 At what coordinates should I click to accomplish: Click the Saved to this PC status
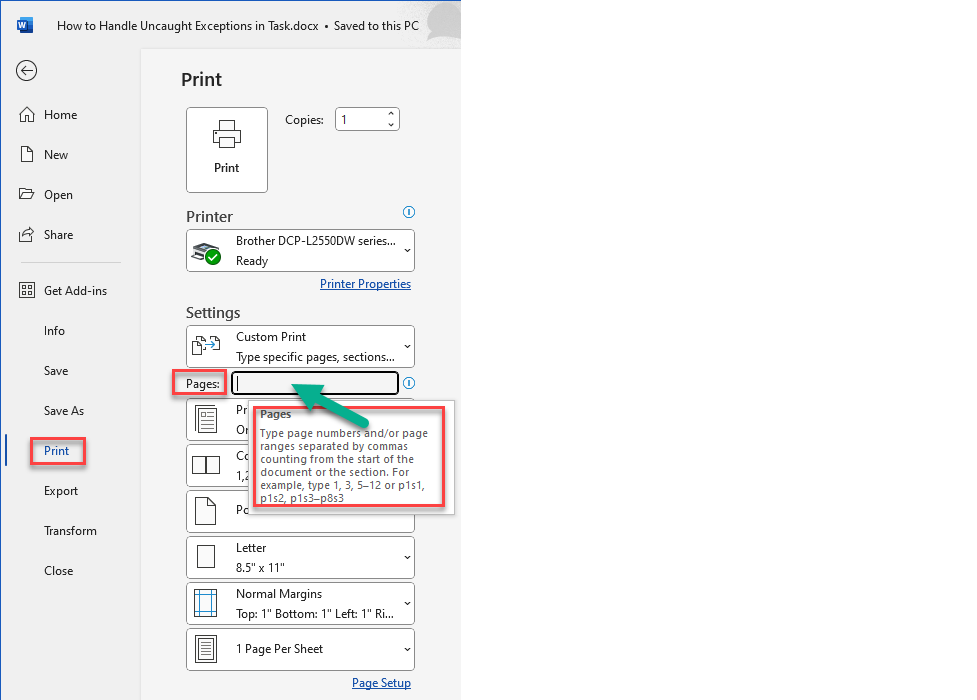click(x=376, y=26)
